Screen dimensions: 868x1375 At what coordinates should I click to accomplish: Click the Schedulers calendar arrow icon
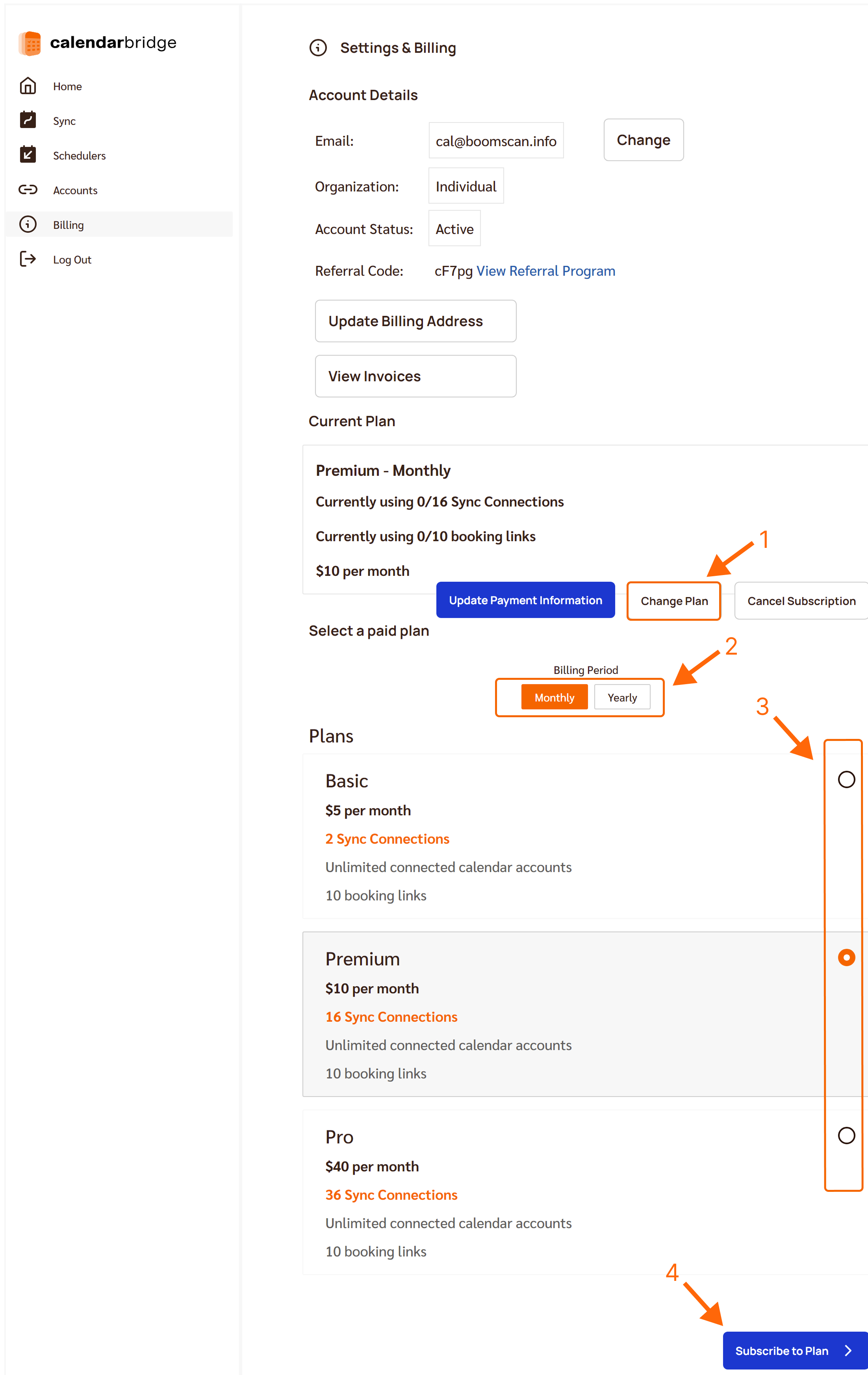28,155
